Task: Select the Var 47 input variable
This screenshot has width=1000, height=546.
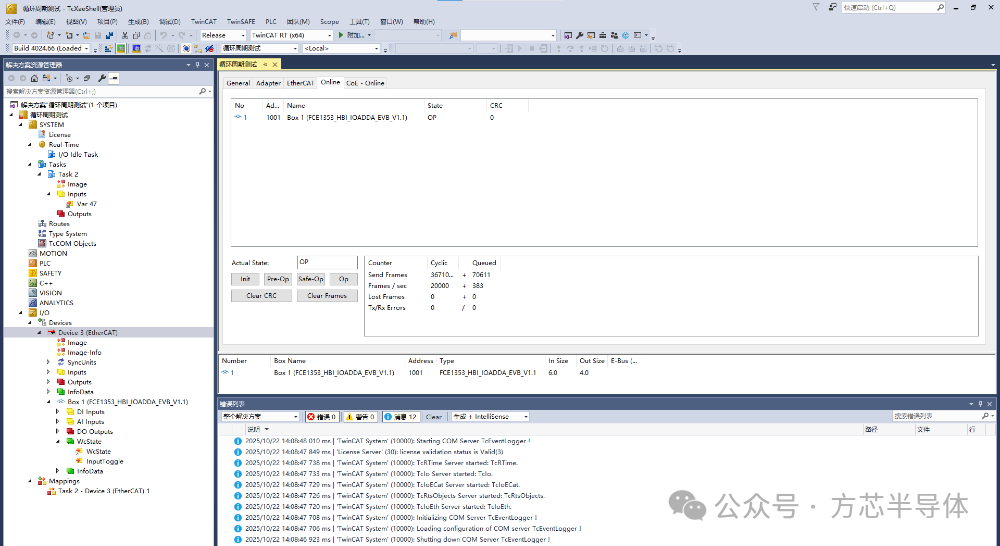Action: (x=87, y=204)
